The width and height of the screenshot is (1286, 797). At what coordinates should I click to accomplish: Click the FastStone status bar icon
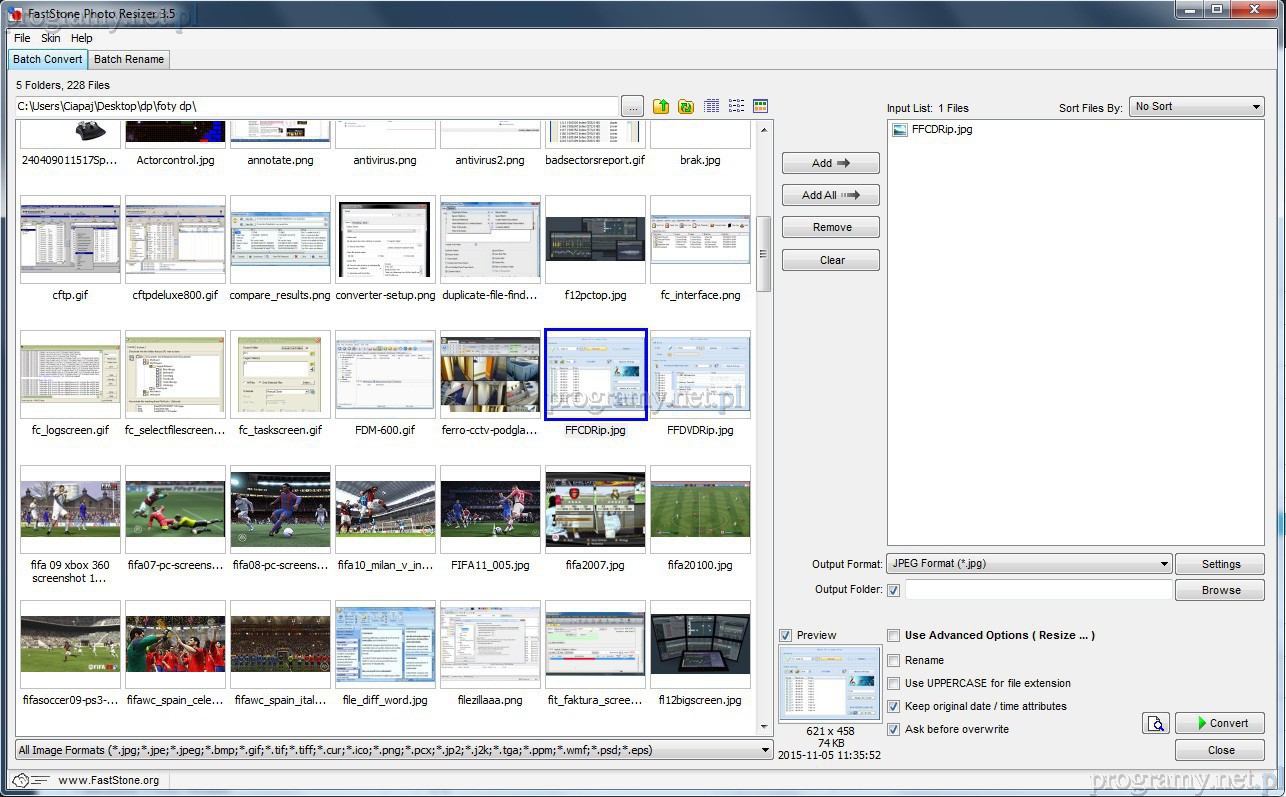coord(20,780)
